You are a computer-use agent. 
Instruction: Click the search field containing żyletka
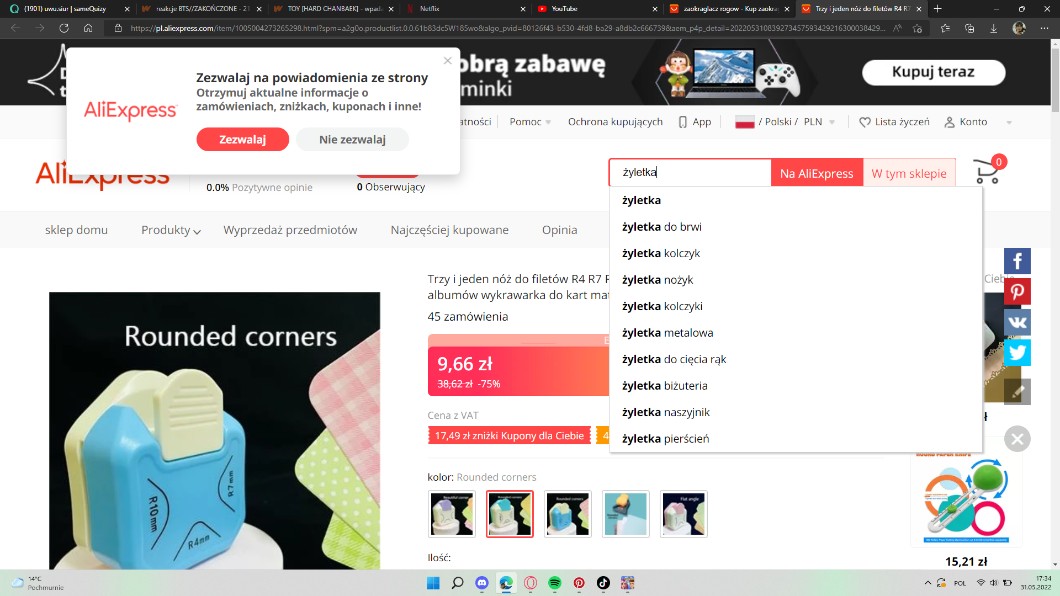coord(690,173)
